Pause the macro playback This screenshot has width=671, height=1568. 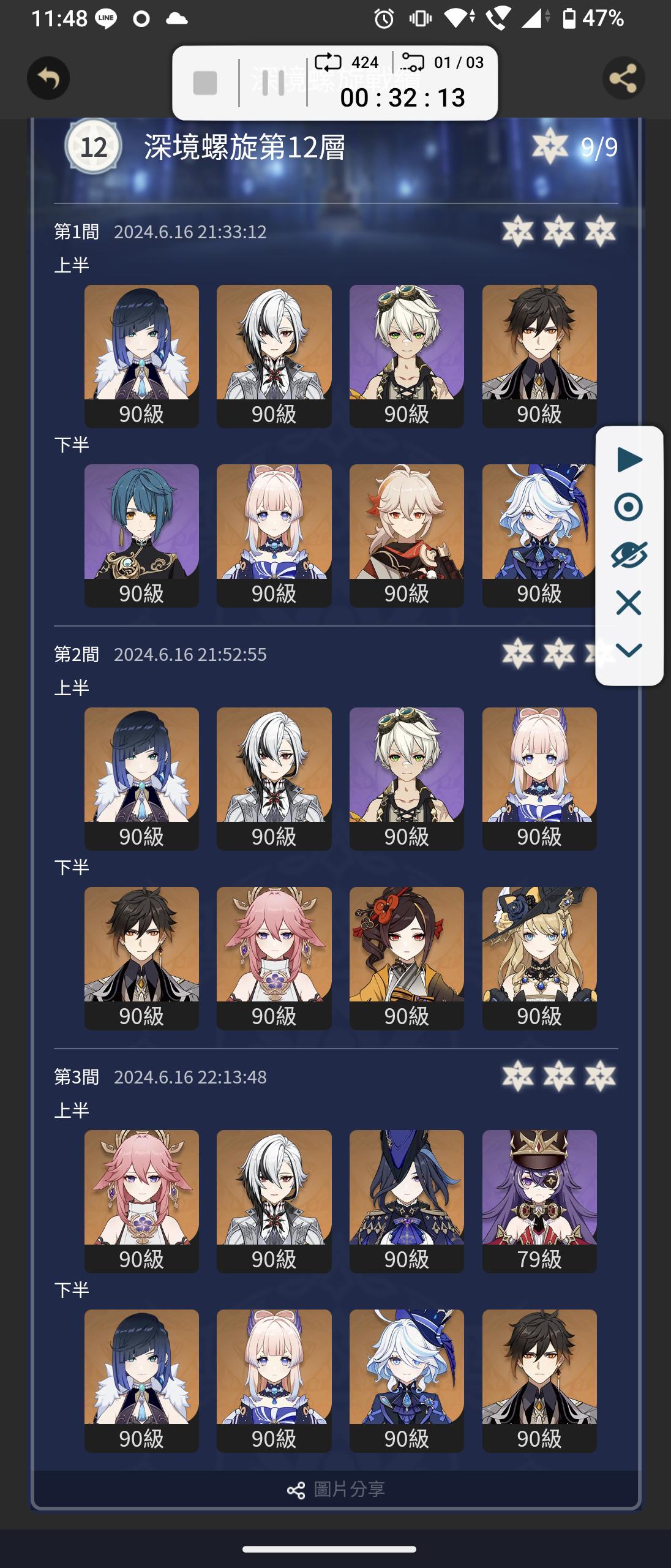(273, 83)
